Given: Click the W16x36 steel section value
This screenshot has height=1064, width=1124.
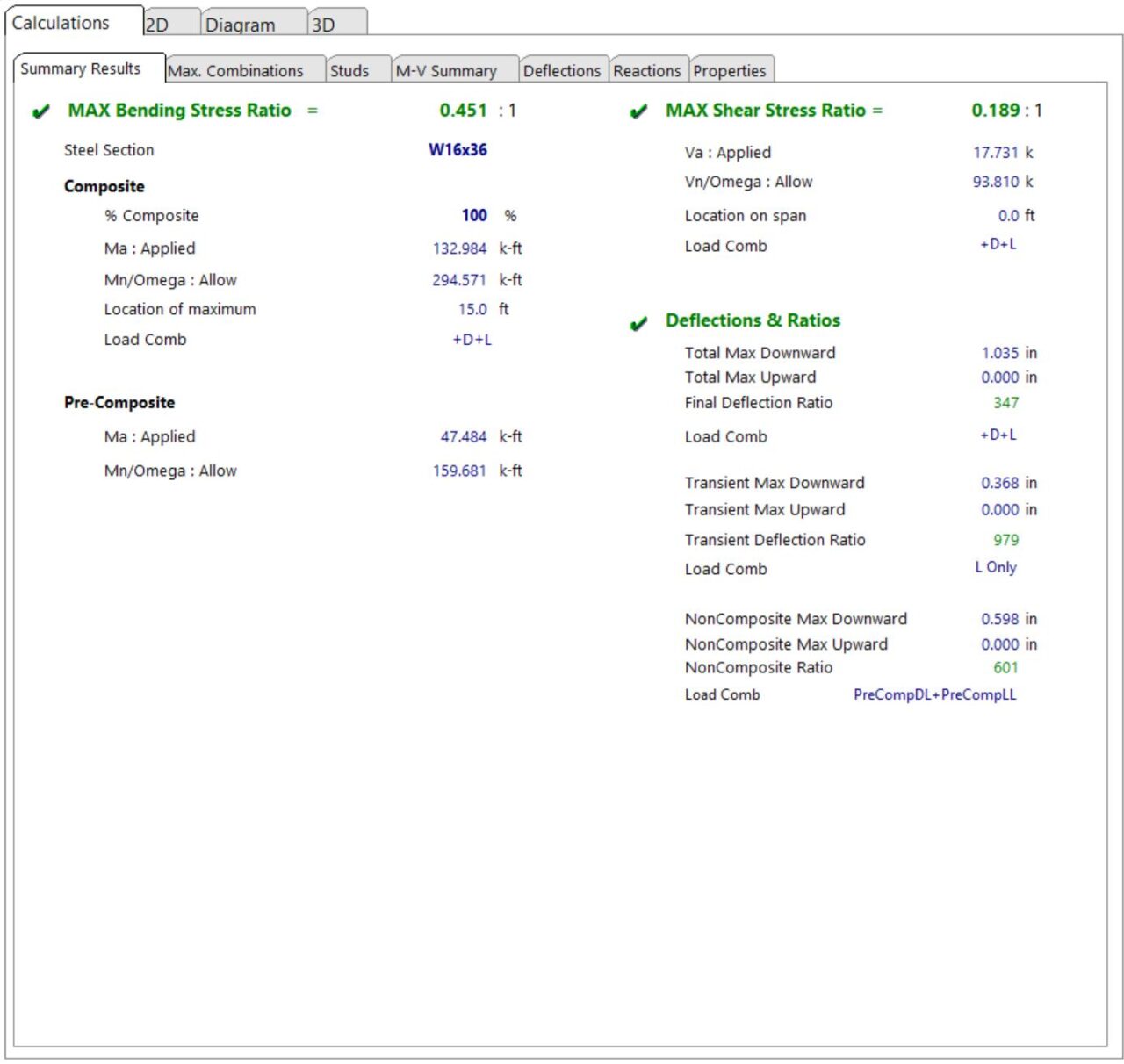Looking at the screenshot, I should pos(458,149).
